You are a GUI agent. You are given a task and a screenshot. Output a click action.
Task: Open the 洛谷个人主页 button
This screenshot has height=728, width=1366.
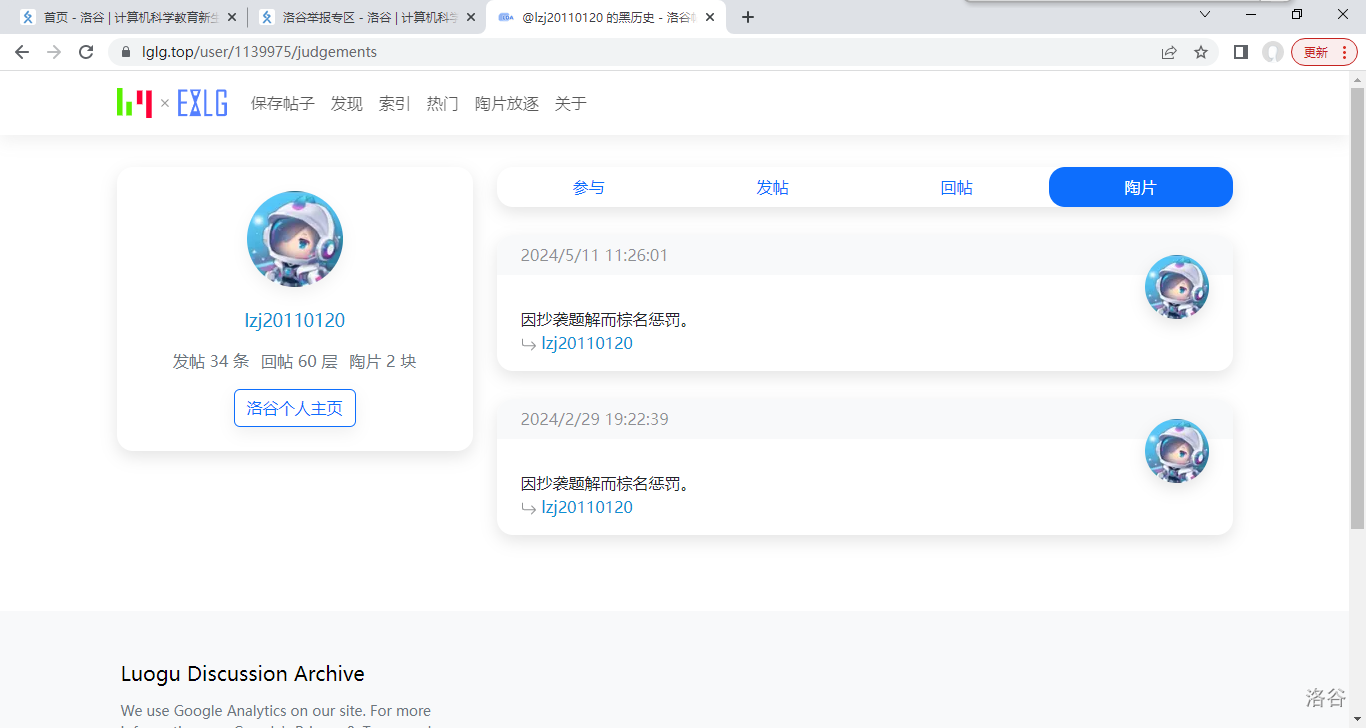tap(295, 408)
